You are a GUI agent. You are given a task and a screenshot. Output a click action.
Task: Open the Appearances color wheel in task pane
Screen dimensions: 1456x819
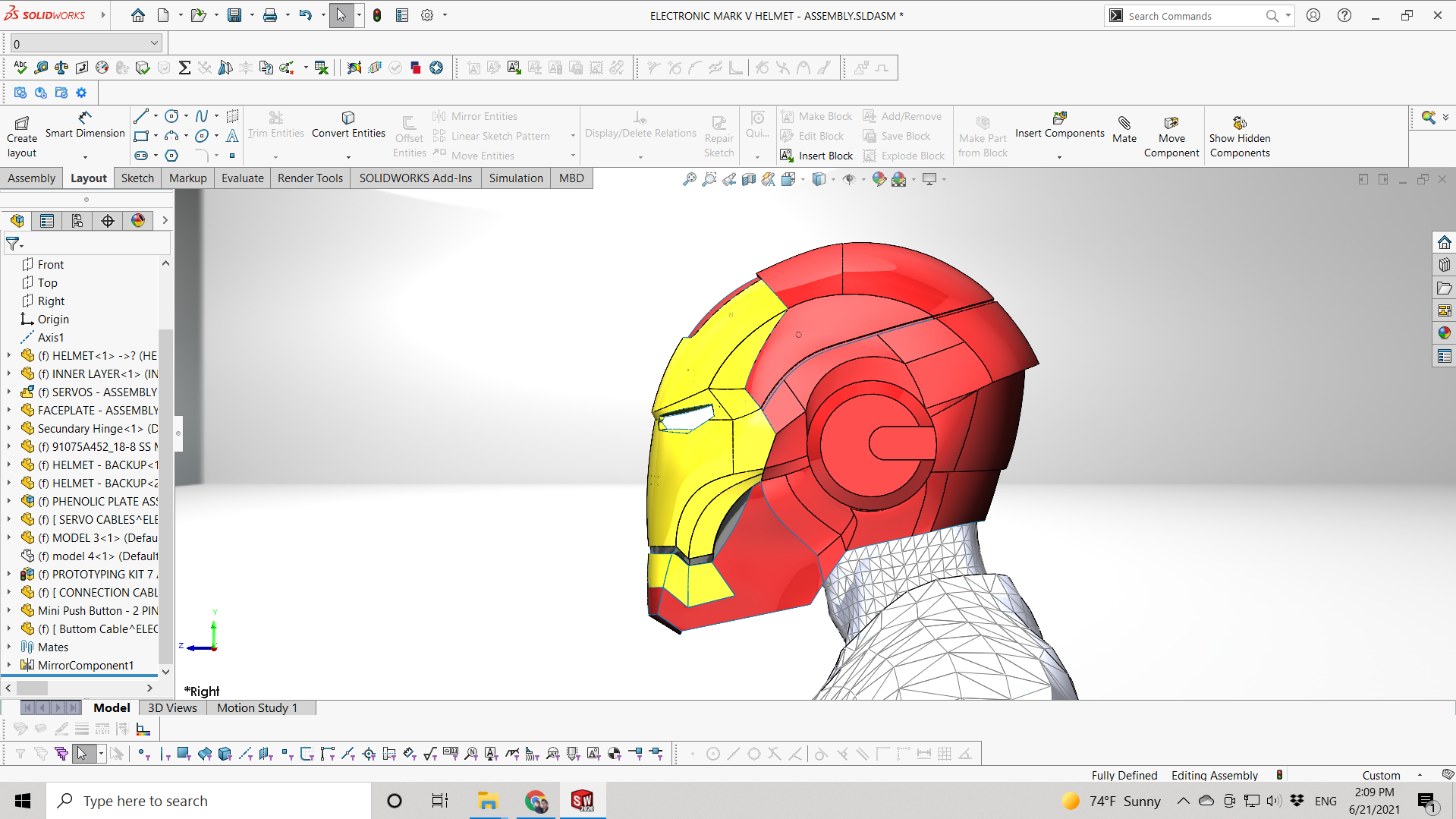click(x=1444, y=333)
